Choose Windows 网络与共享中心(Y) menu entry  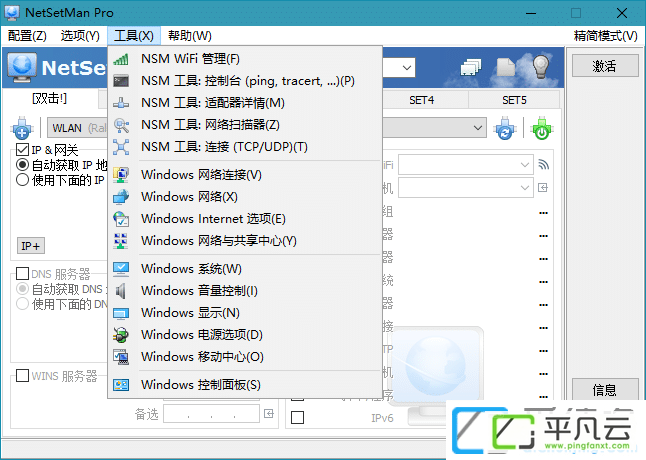click(245, 241)
